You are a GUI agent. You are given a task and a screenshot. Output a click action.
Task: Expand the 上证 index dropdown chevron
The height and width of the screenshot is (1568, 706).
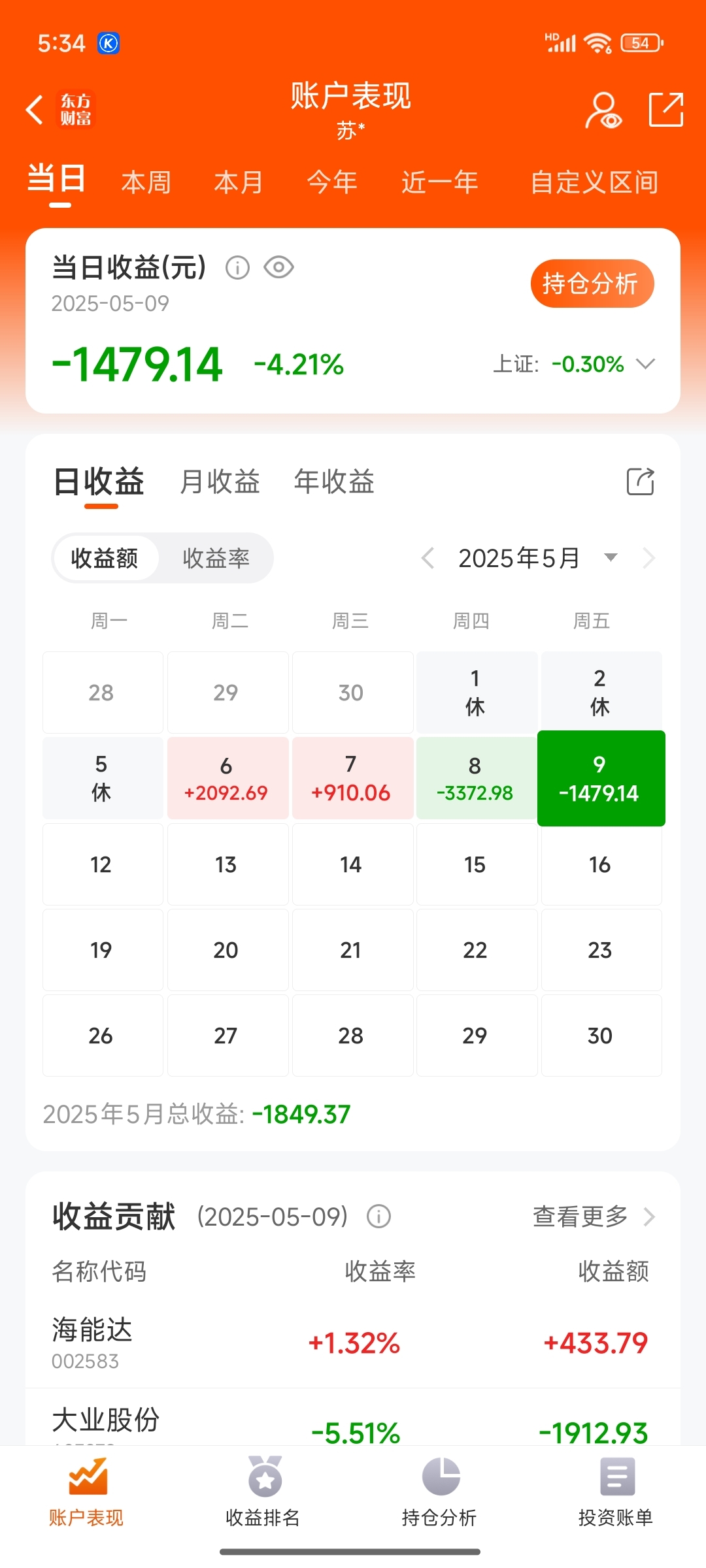[645, 364]
